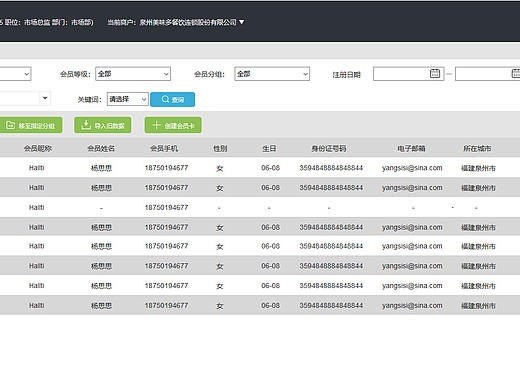This screenshot has height=390, width=520.
Task: Click the 性别 column header
Action: coord(220,148)
